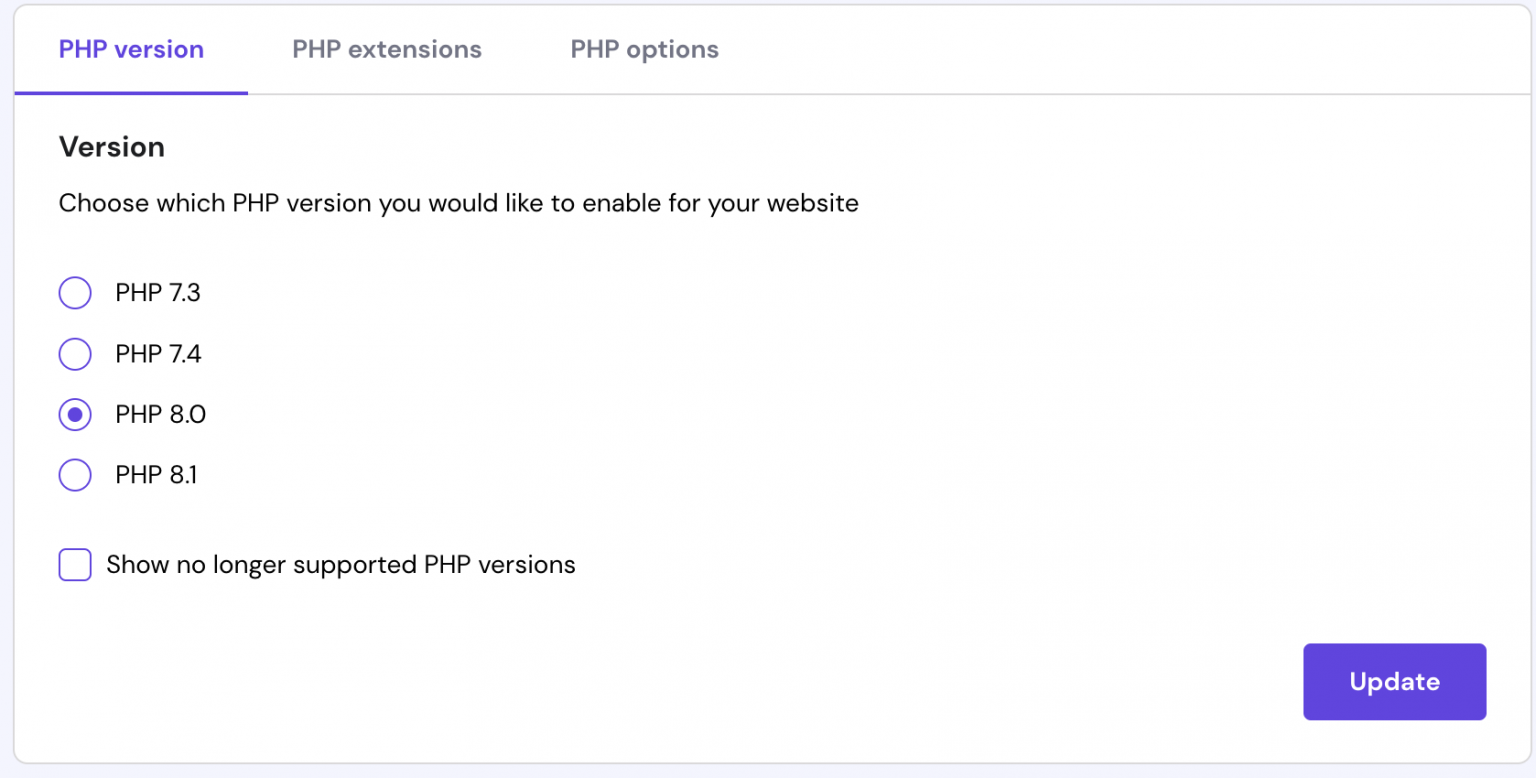Choose the PHP 7.3 radio button
The image size is (1536, 778).
[x=75, y=293]
